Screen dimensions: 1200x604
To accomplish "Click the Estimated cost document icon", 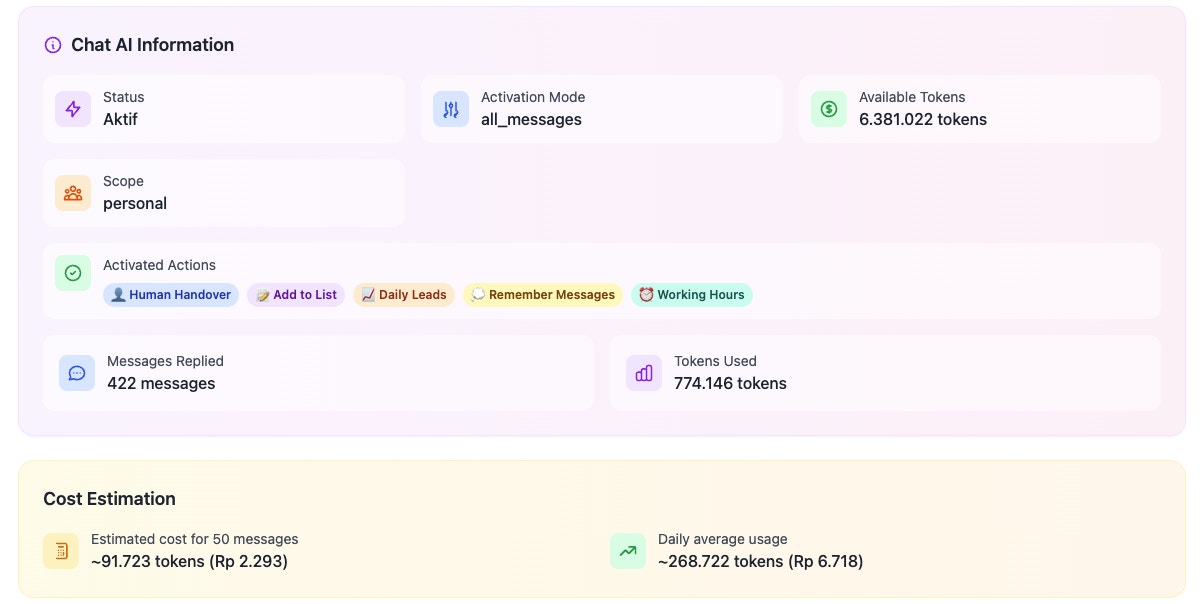I will coord(61,550).
